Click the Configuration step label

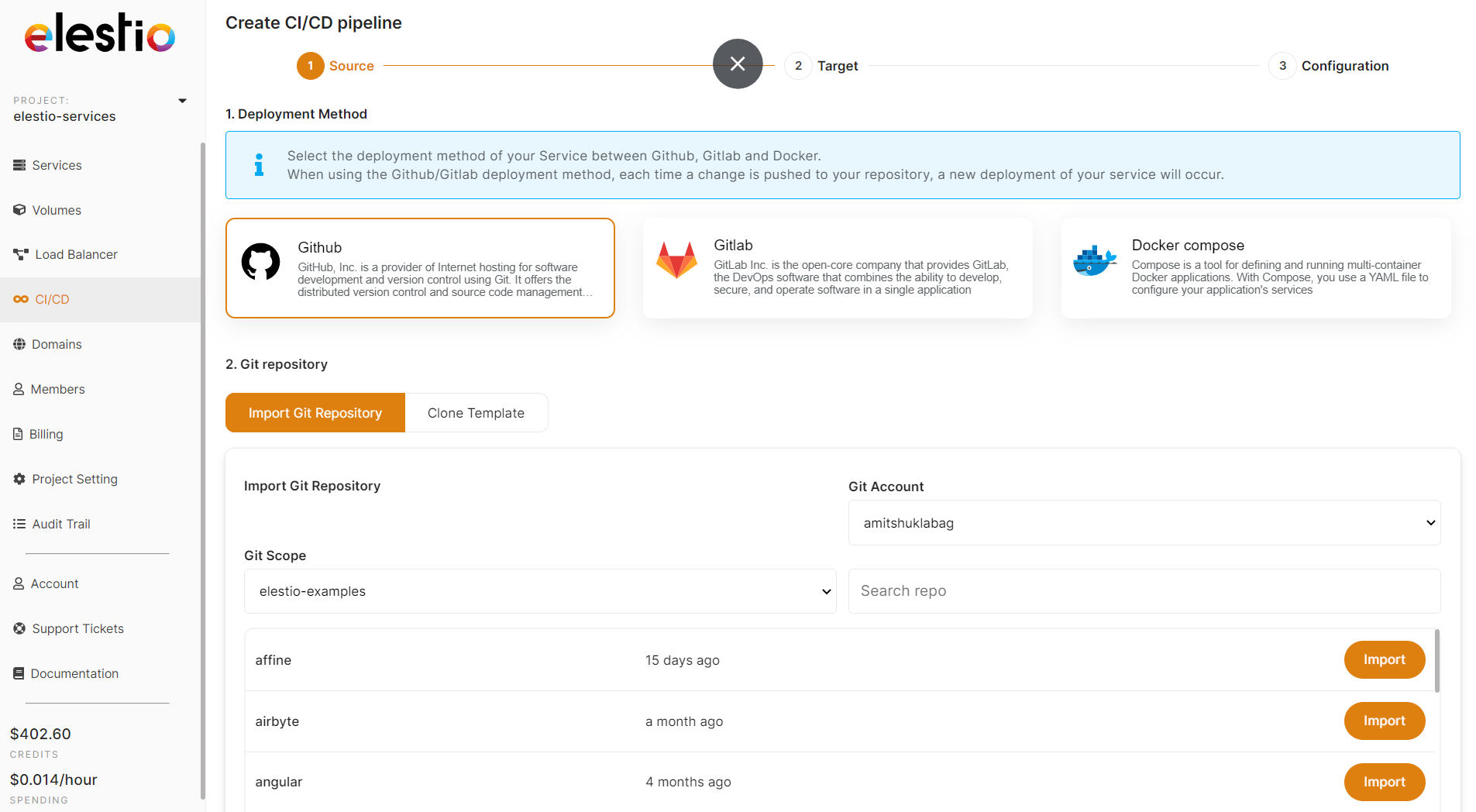click(x=1345, y=66)
